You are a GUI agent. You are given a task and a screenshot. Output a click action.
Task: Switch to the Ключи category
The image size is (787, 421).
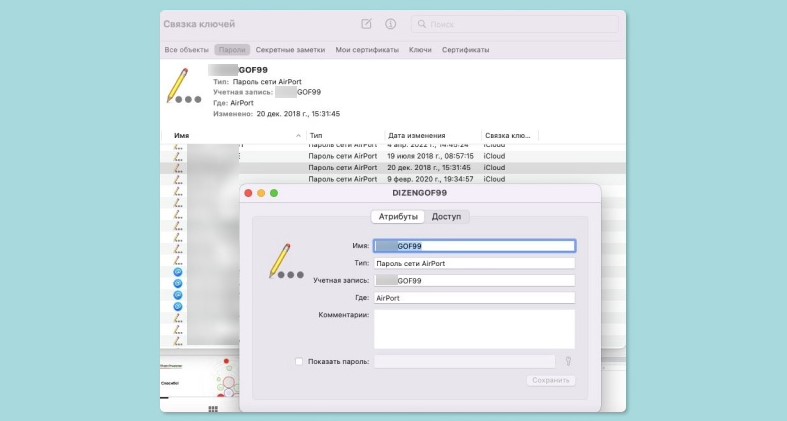pos(420,50)
